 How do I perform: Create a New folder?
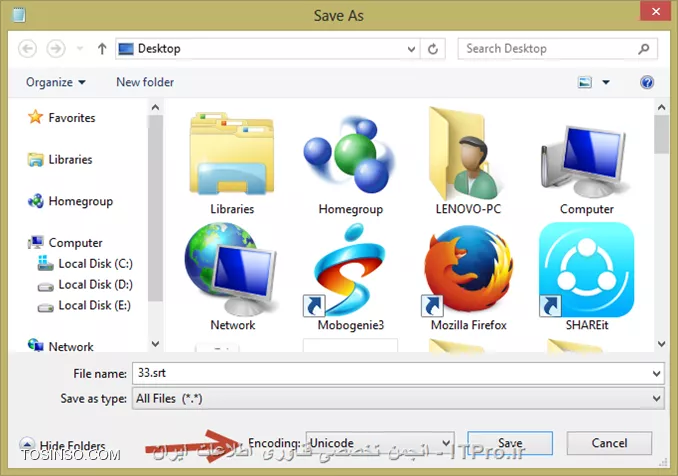[145, 82]
